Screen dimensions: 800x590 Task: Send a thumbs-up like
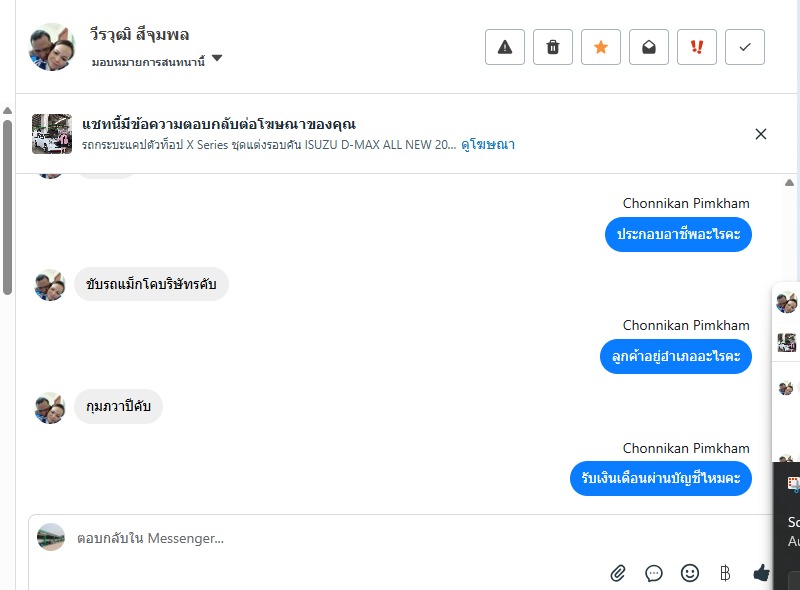(x=762, y=573)
